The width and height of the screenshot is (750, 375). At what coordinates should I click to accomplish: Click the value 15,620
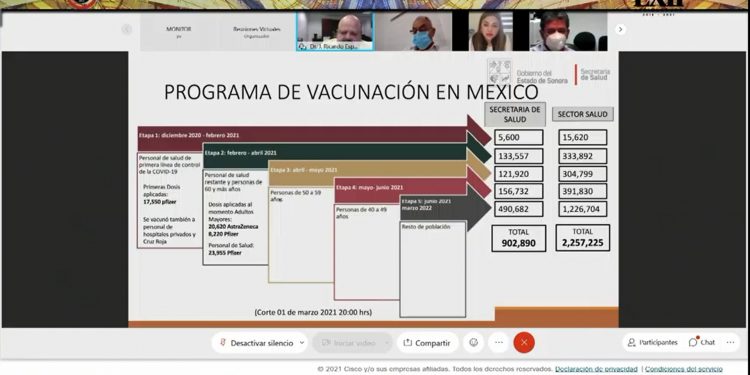[x=583, y=137]
